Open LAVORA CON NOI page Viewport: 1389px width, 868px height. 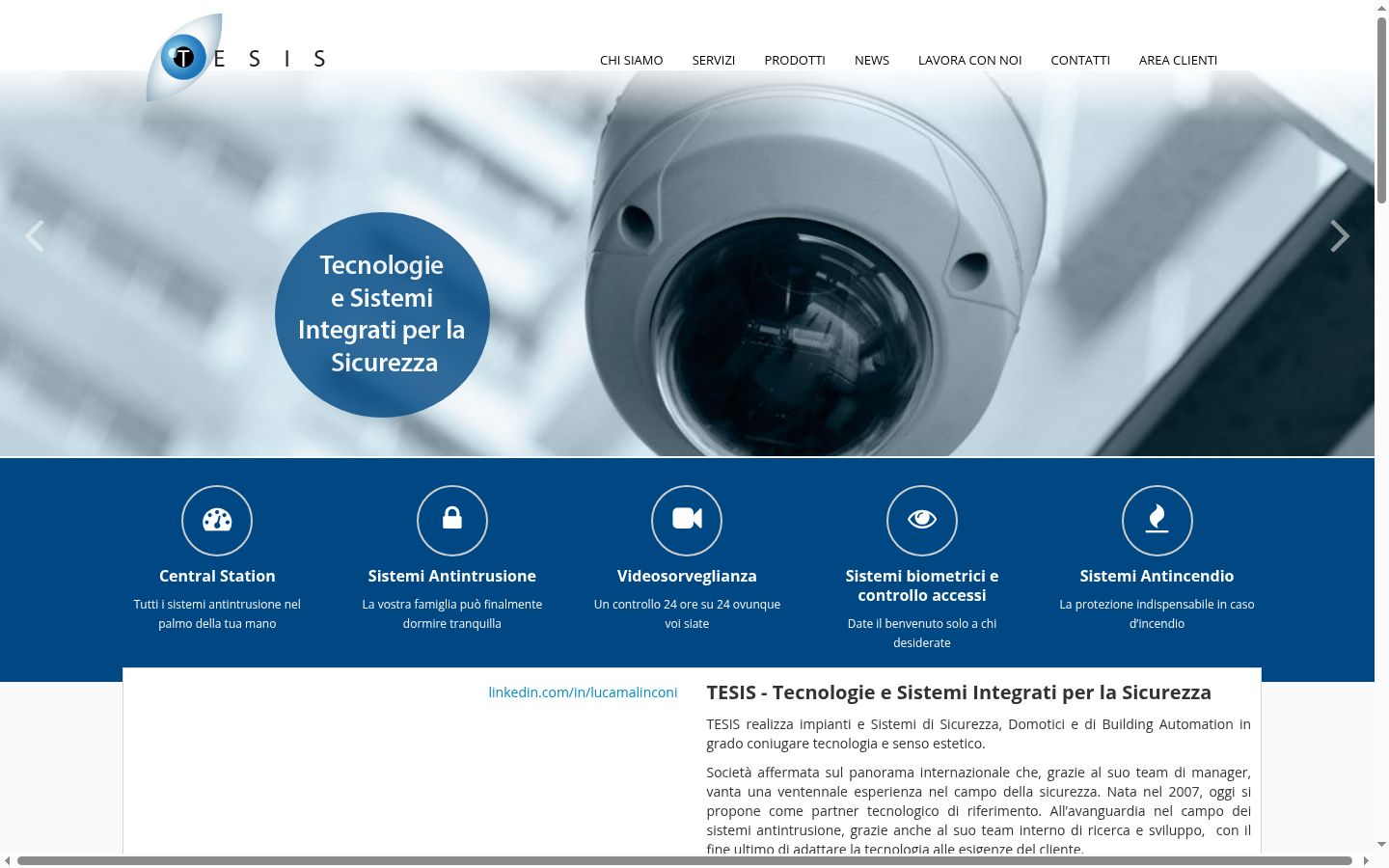click(x=969, y=60)
